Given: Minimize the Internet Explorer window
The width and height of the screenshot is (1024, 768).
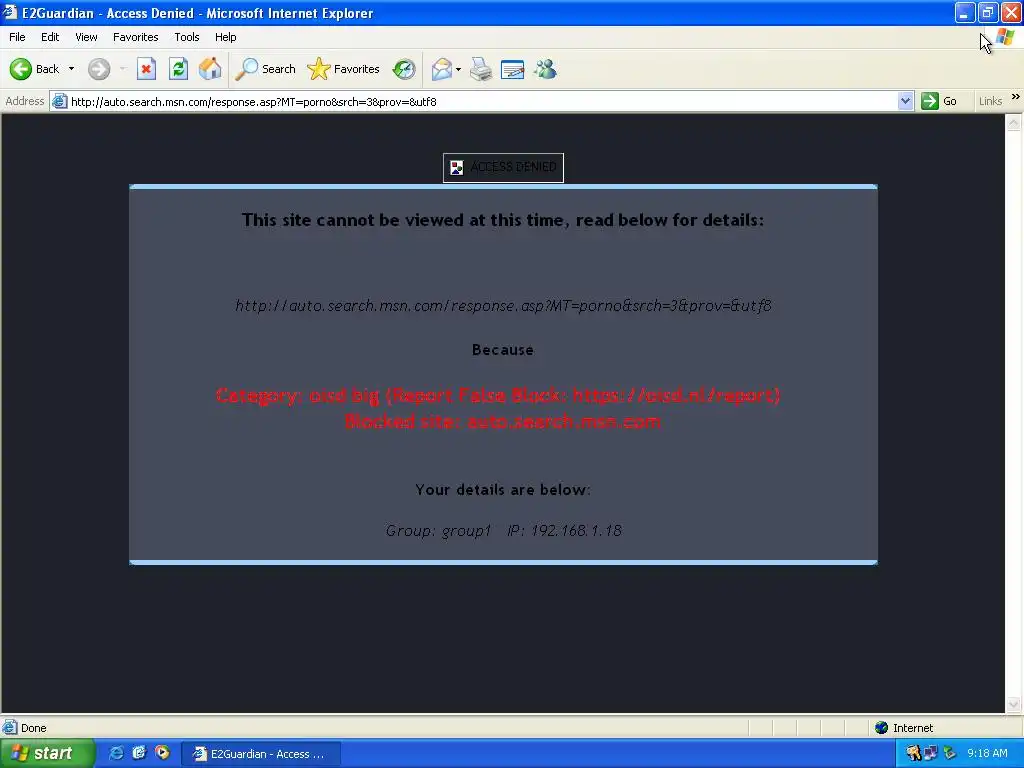Looking at the screenshot, I should (x=965, y=12).
